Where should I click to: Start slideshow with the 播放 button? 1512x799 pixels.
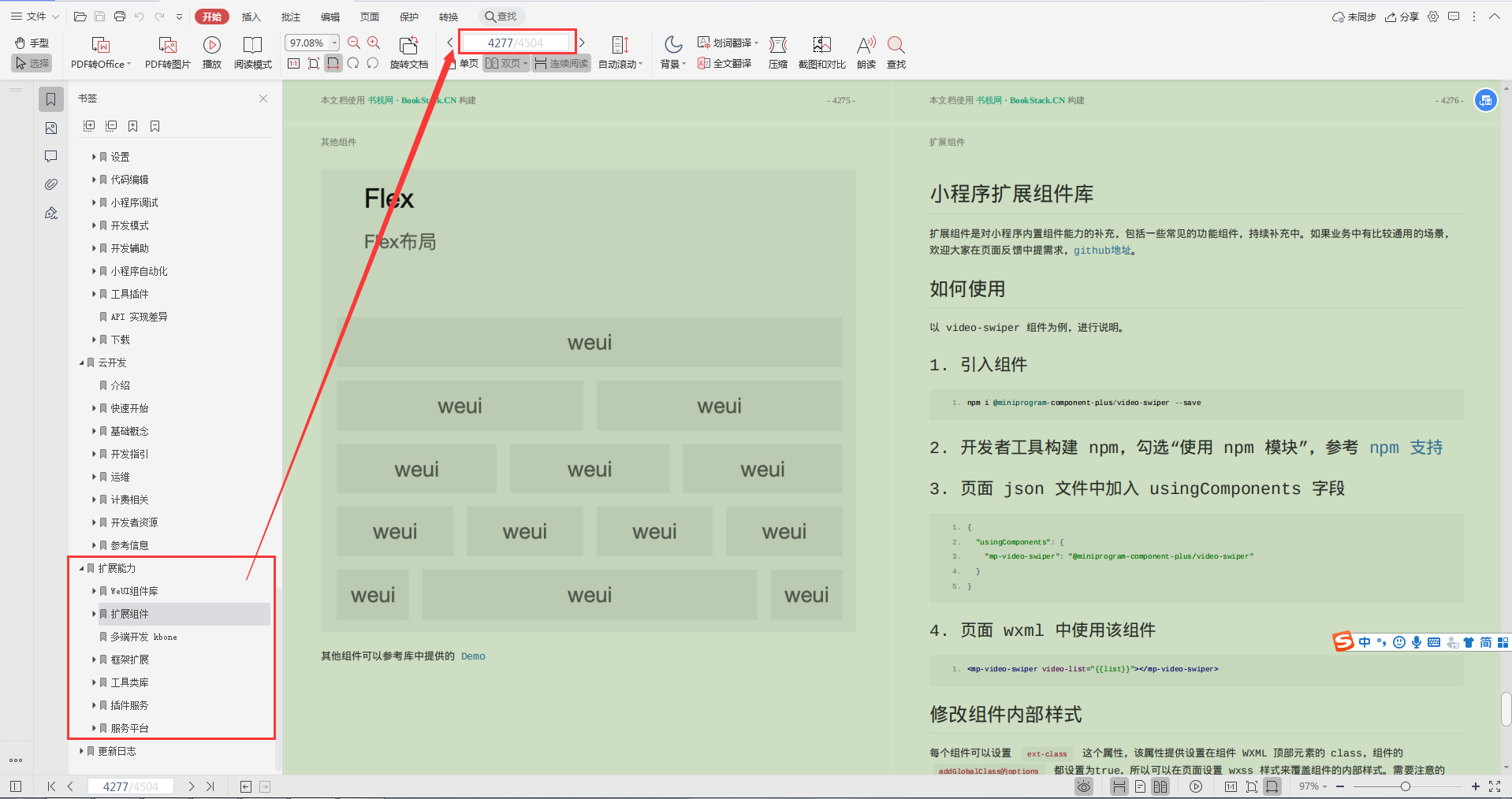click(x=212, y=53)
